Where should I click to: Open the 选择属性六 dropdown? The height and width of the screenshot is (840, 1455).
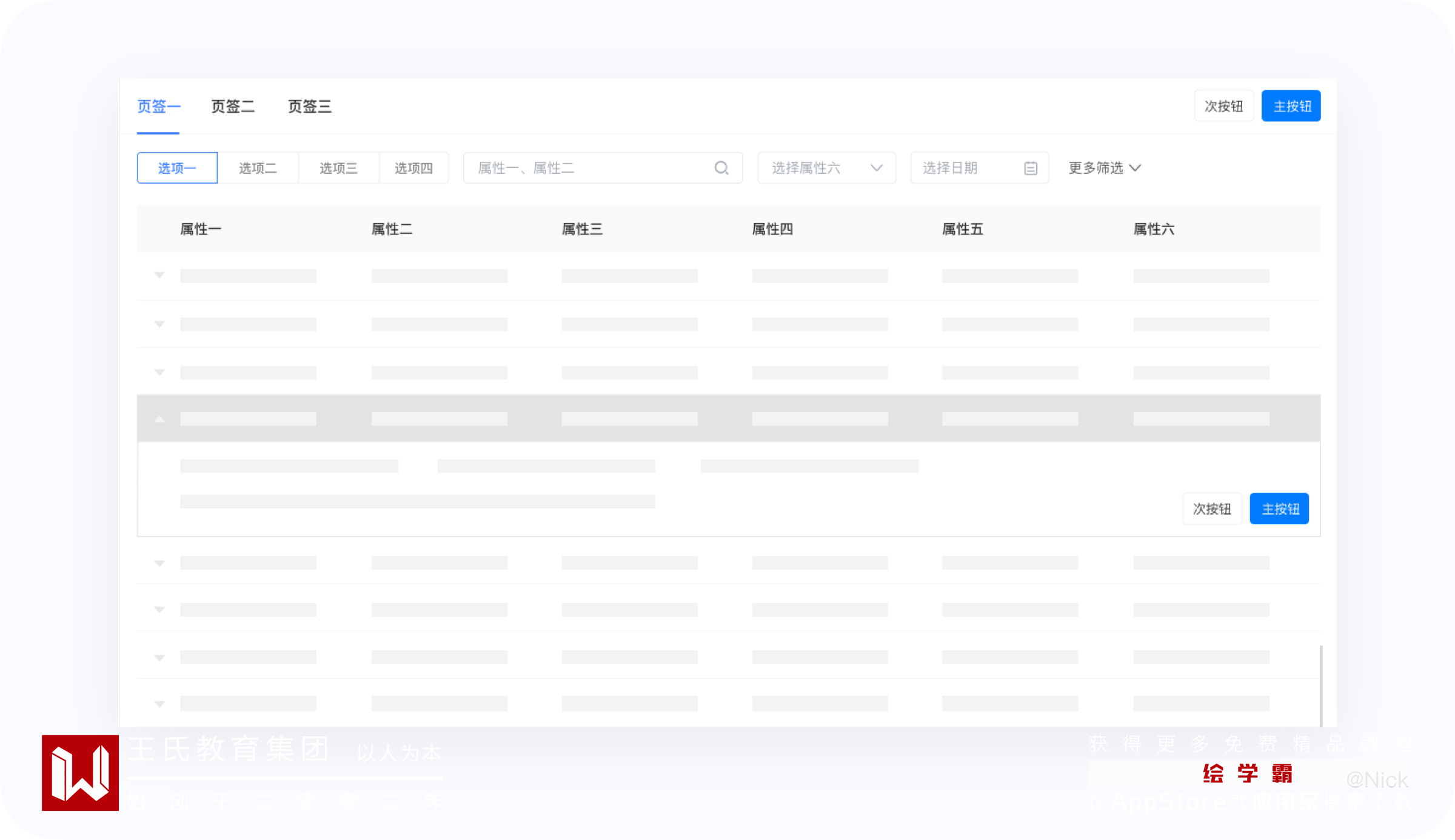826,168
